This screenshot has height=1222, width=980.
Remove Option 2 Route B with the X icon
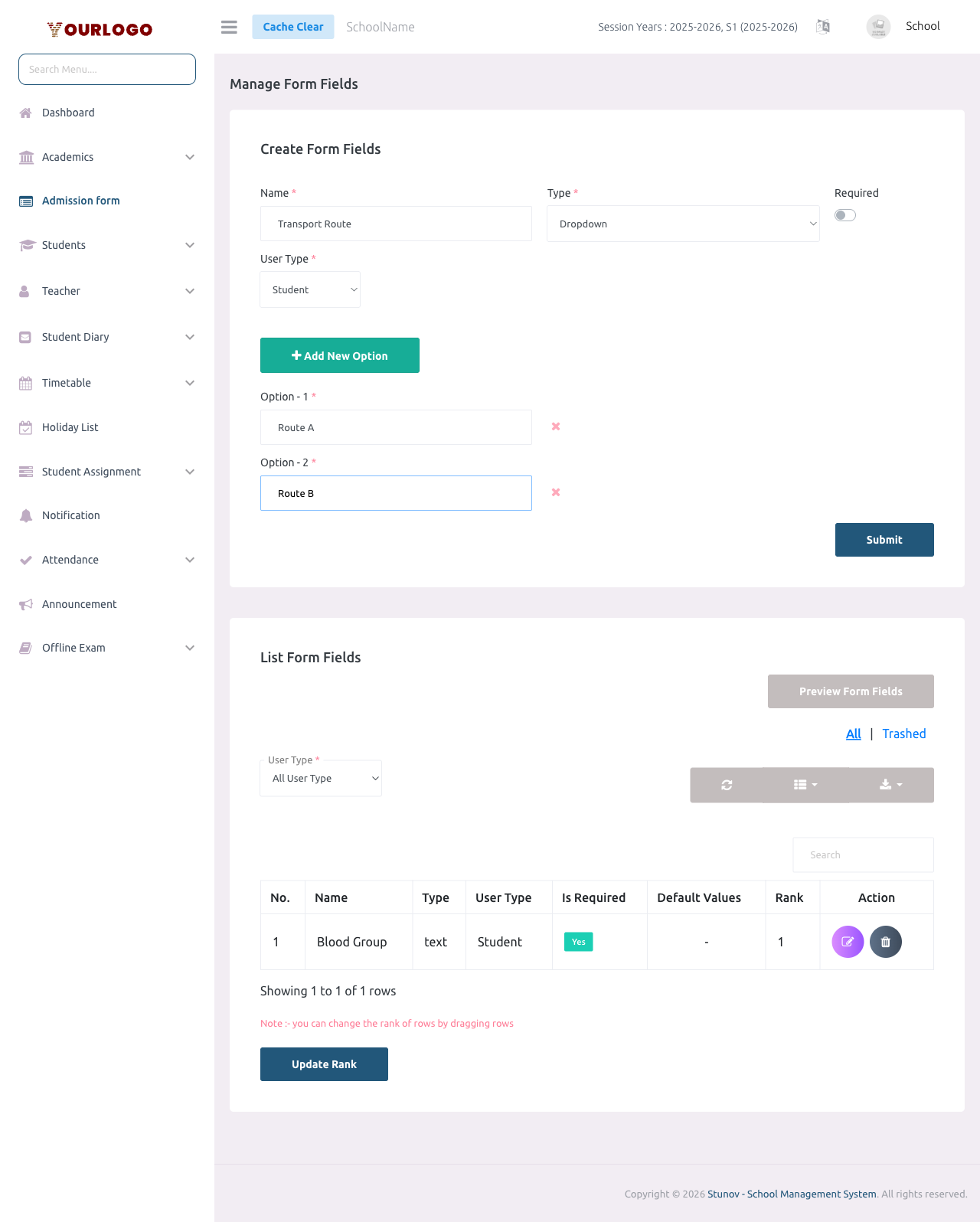(x=556, y=492)
